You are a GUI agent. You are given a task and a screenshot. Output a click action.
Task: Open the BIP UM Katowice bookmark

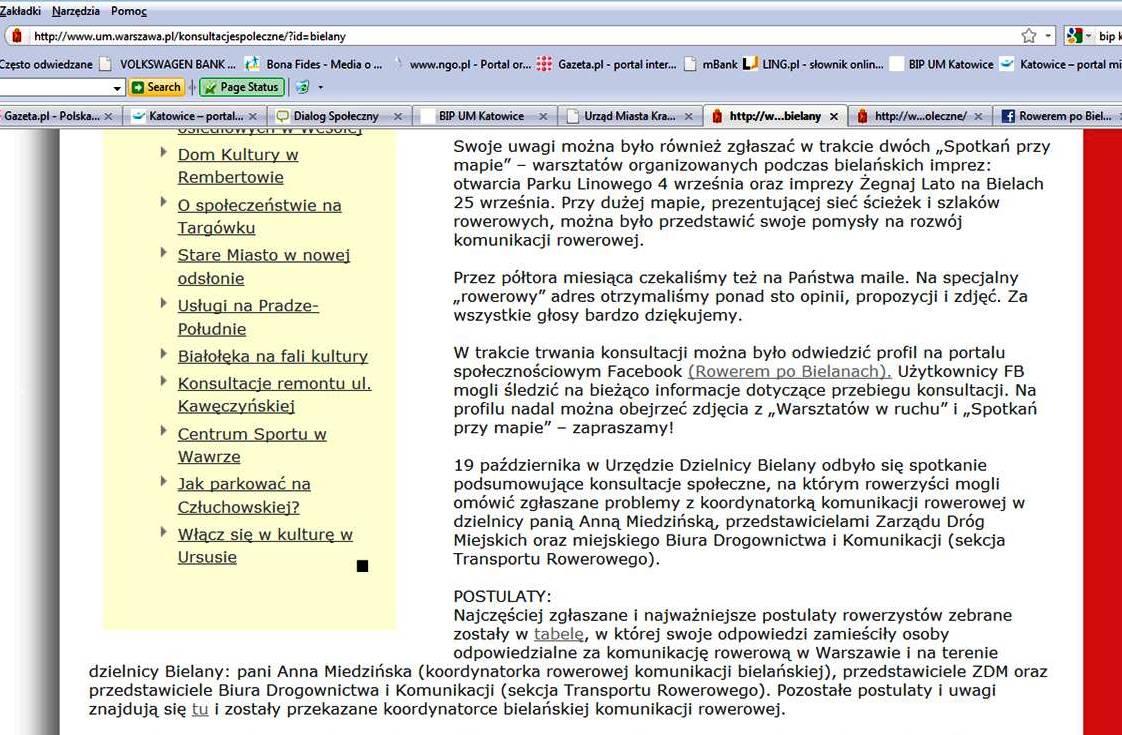942,64
